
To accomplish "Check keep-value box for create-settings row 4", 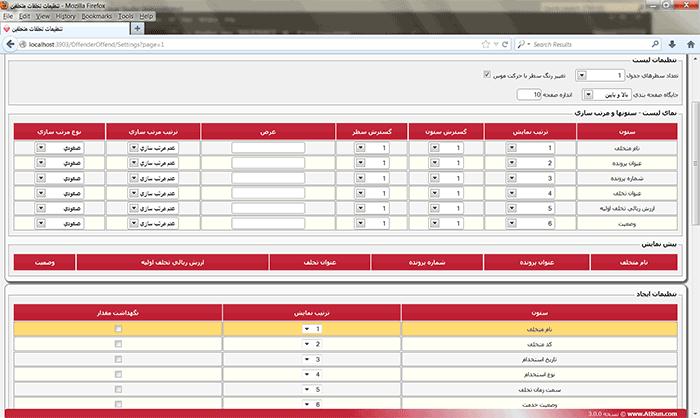I will 118,374.
